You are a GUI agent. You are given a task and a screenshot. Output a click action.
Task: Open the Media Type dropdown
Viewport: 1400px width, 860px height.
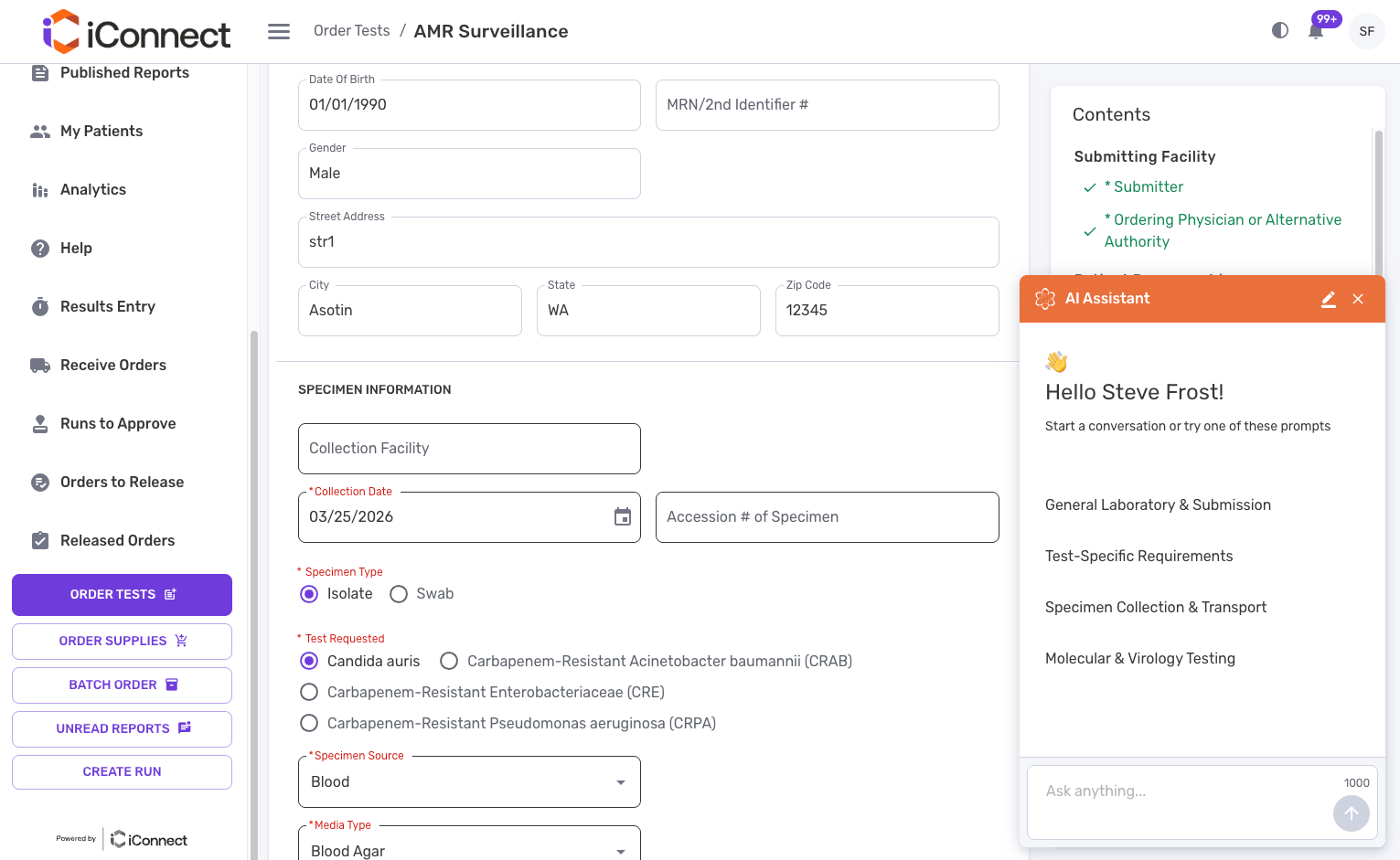[469, 850]
